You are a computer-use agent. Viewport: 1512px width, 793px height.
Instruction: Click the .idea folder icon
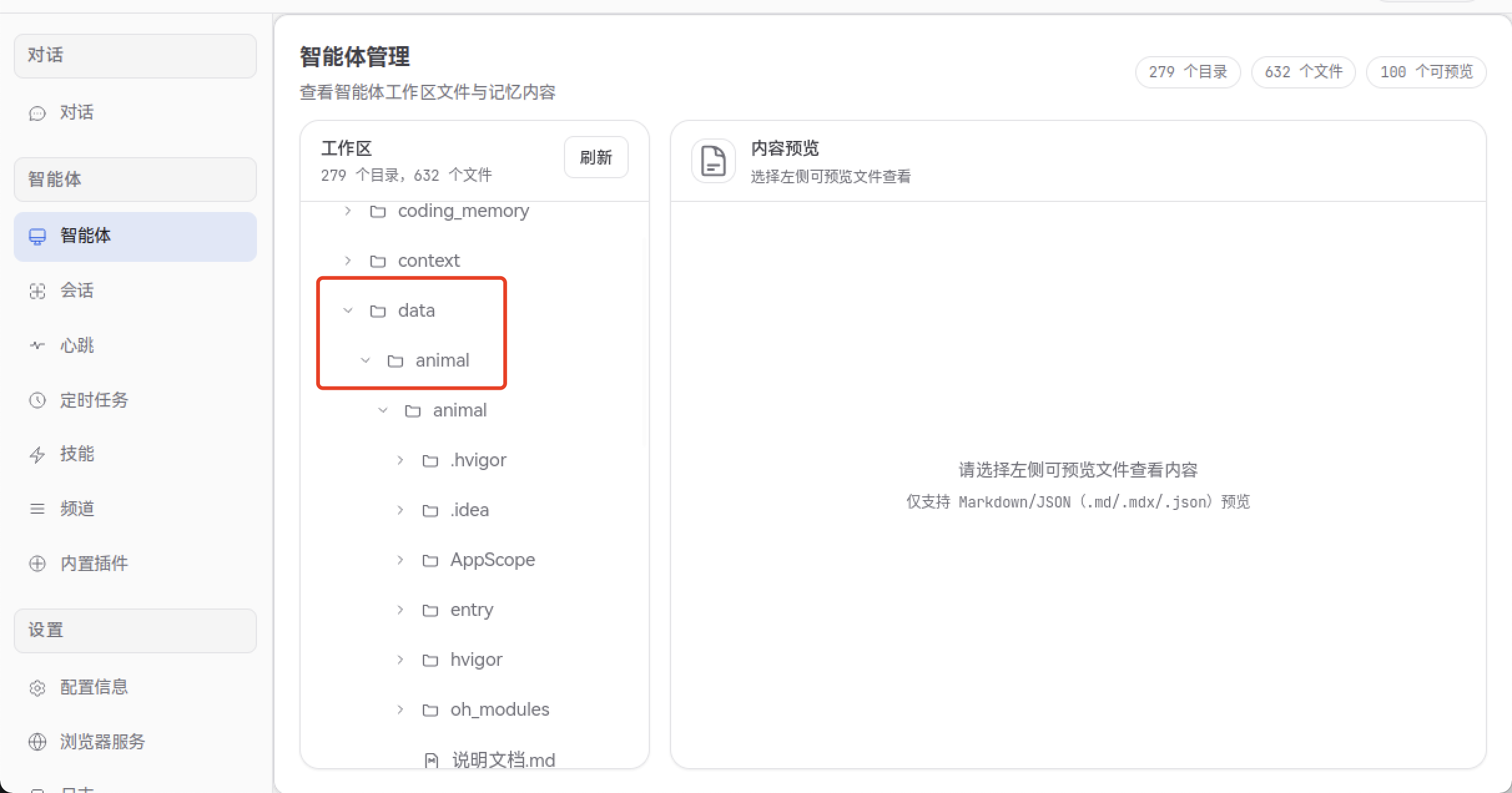[430, 511]
